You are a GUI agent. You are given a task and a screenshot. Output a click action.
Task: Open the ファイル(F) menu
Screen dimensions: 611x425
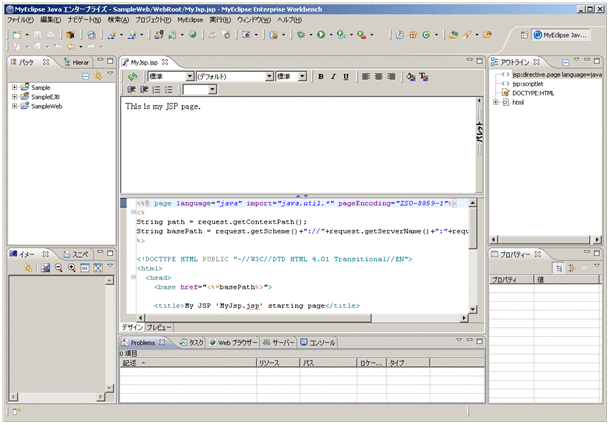coord(20,19)
